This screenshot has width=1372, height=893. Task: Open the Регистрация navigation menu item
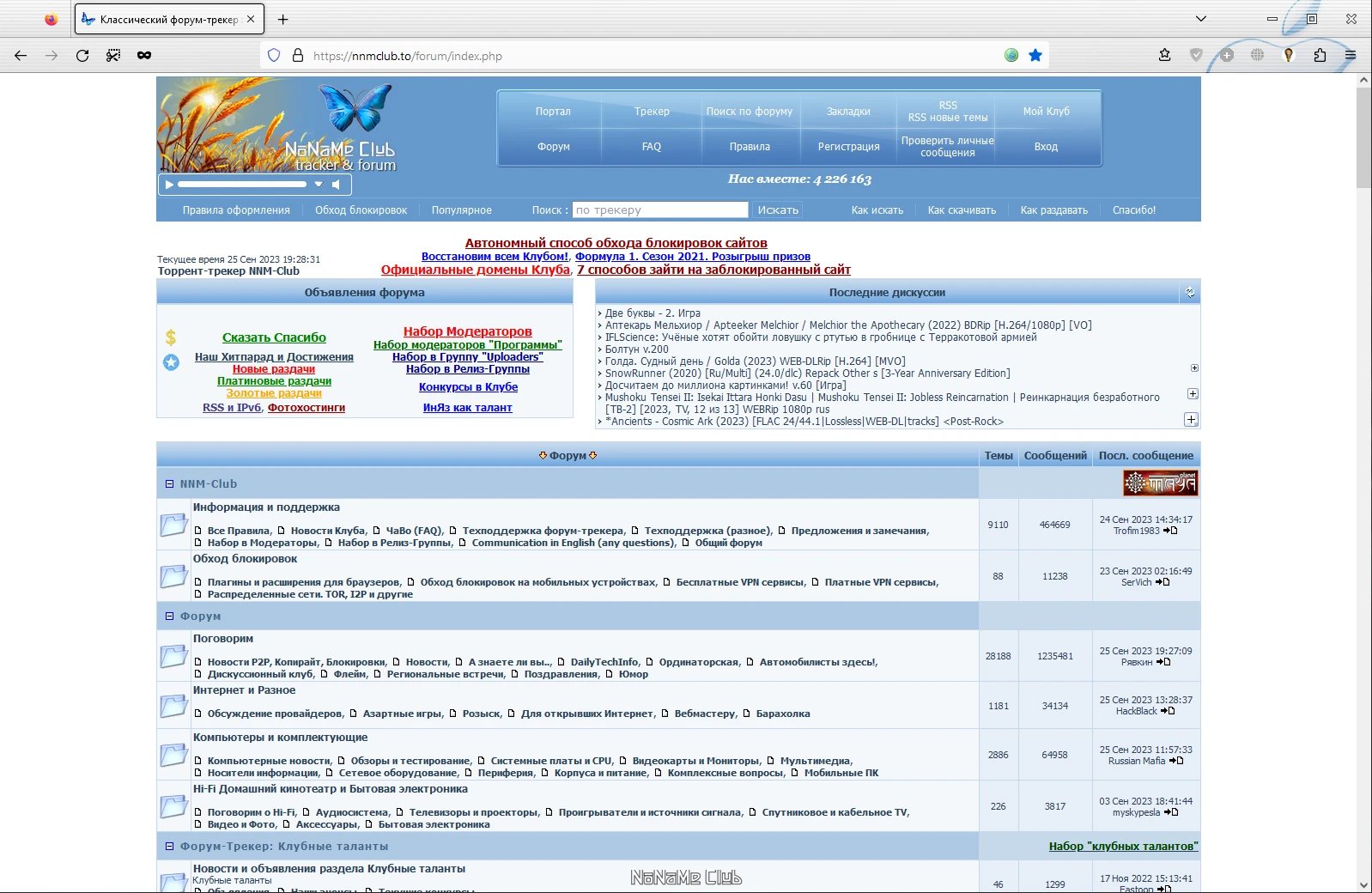tap(848, 147)
